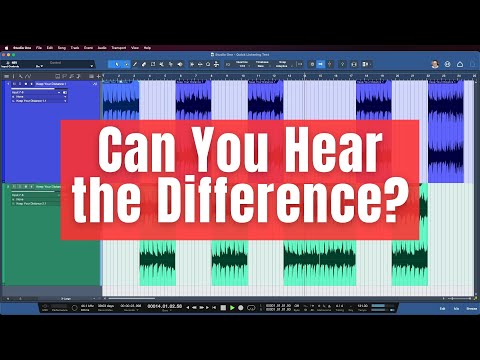Click the Stop button in the transport
The width and height of the screenshot is (480, 360).
coord(223,308)
